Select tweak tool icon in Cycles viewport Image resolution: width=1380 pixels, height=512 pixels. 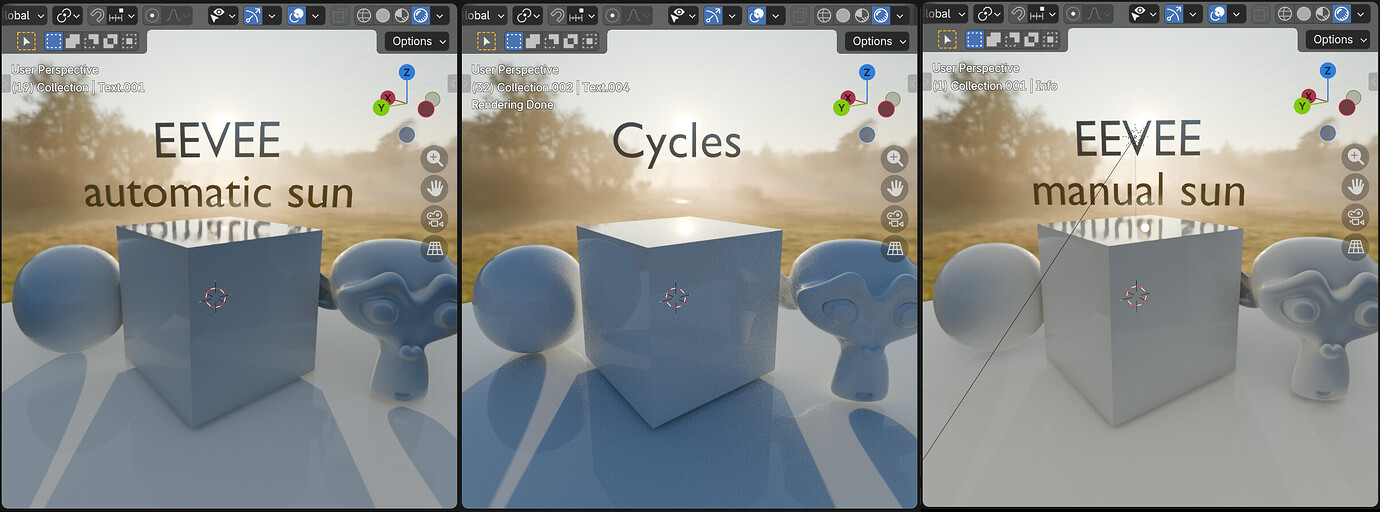pos(486,41)
